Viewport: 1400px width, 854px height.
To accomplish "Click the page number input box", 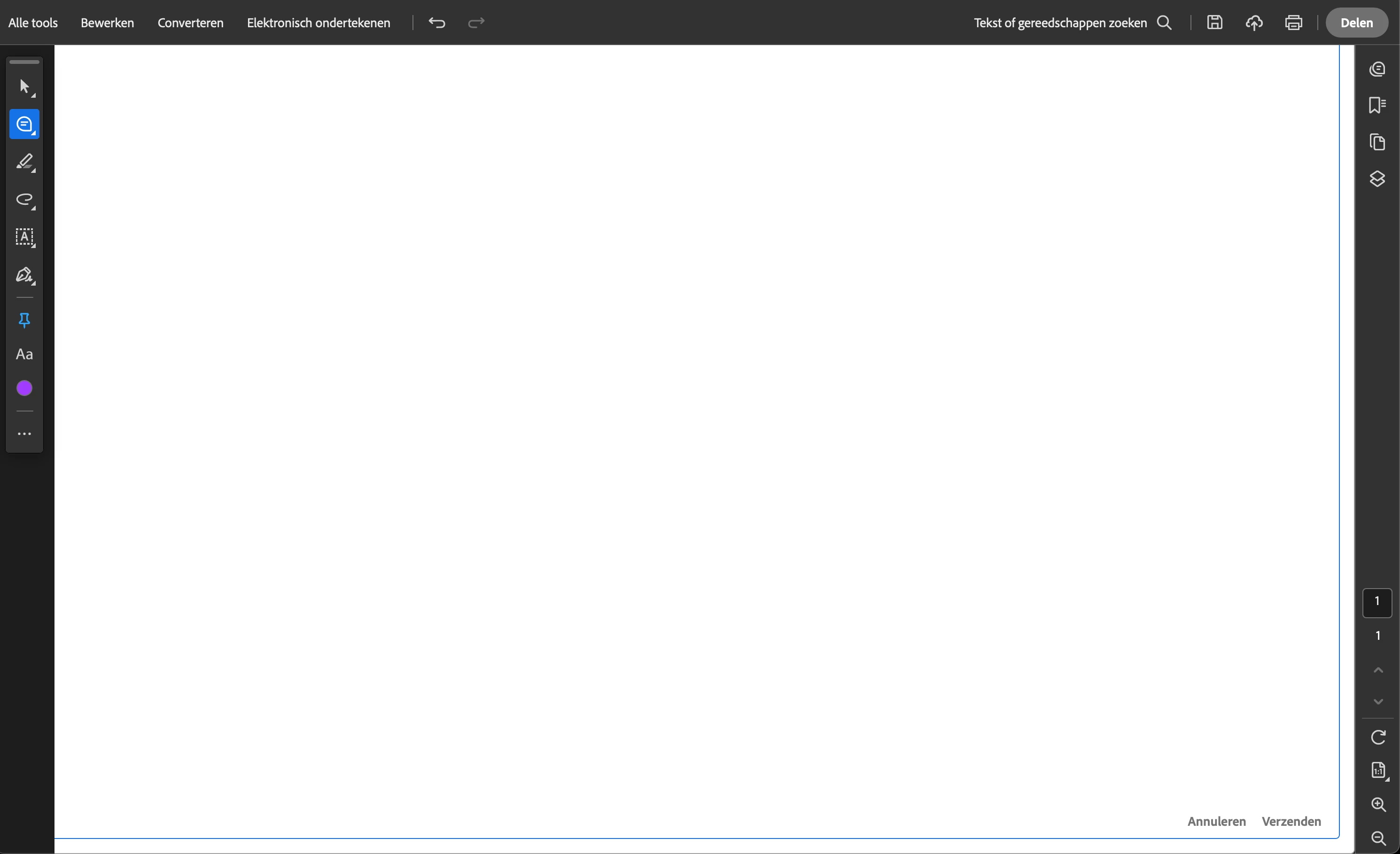I will pos(1377,602).
